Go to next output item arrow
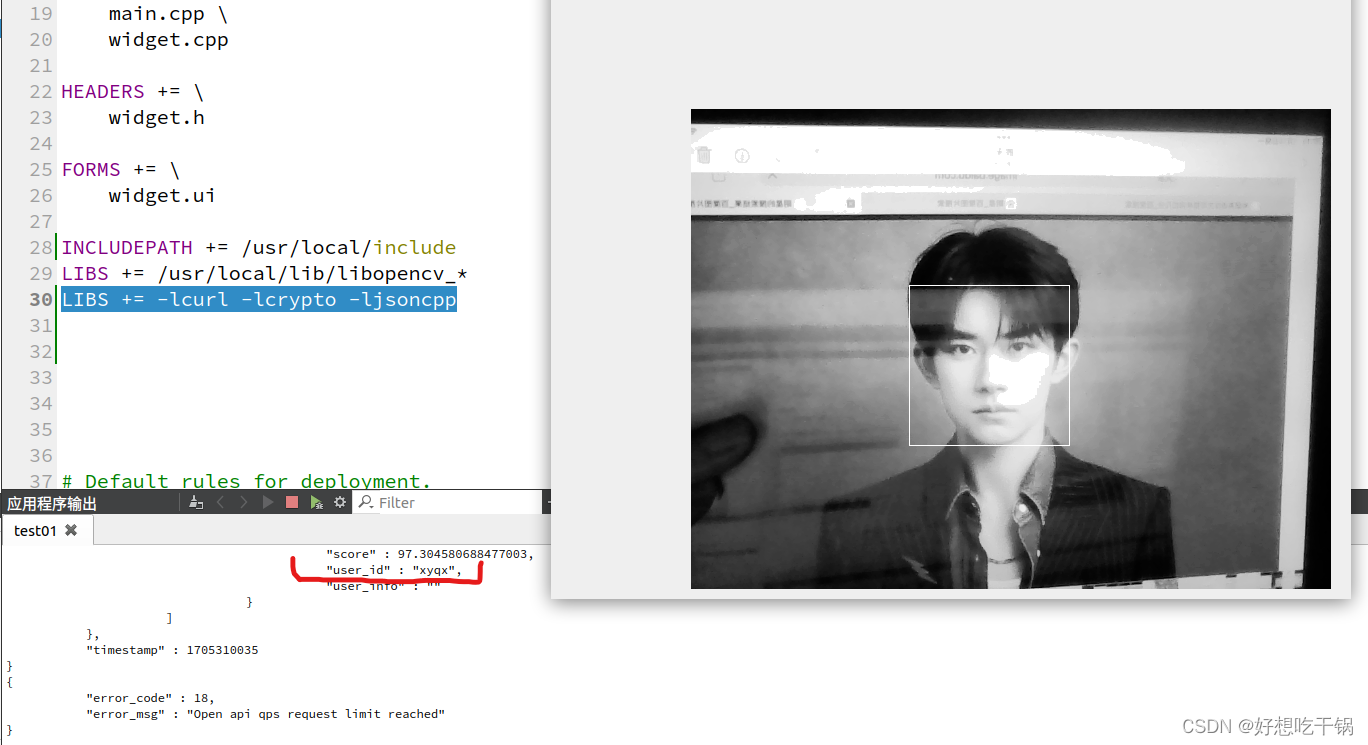 244,502
